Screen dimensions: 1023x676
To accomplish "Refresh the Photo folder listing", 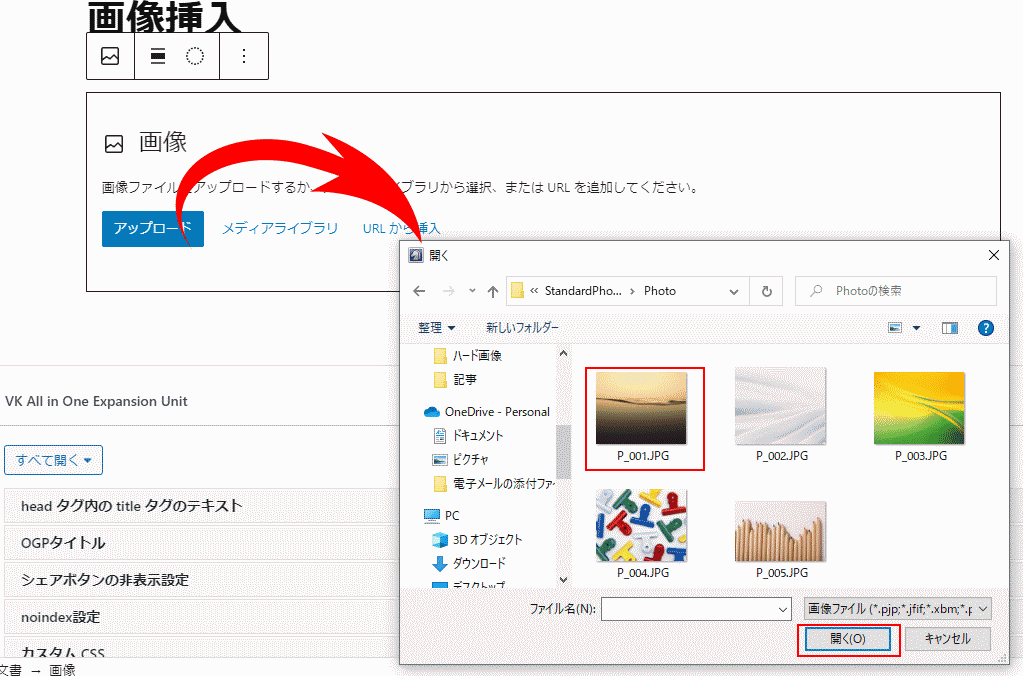I will (766, 291).
